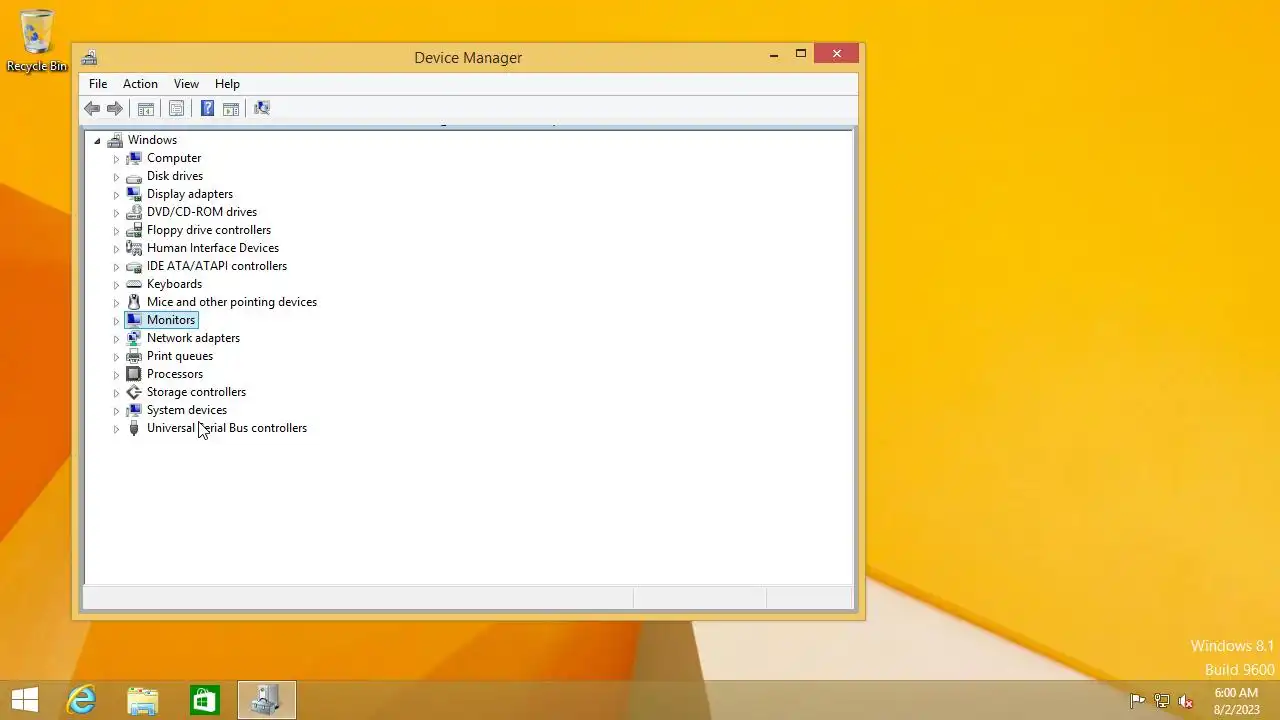1280x720 pixels.
Task: Toggle Show/Hide Console Tree toolbar icon
Action: [146, 108]
